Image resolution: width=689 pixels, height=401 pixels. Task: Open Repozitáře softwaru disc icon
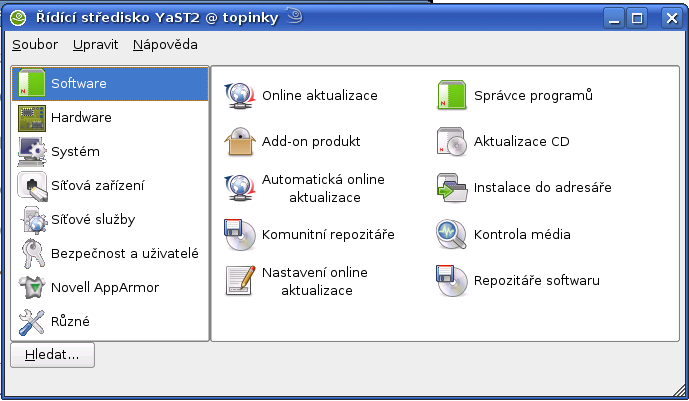pos(452,280)
